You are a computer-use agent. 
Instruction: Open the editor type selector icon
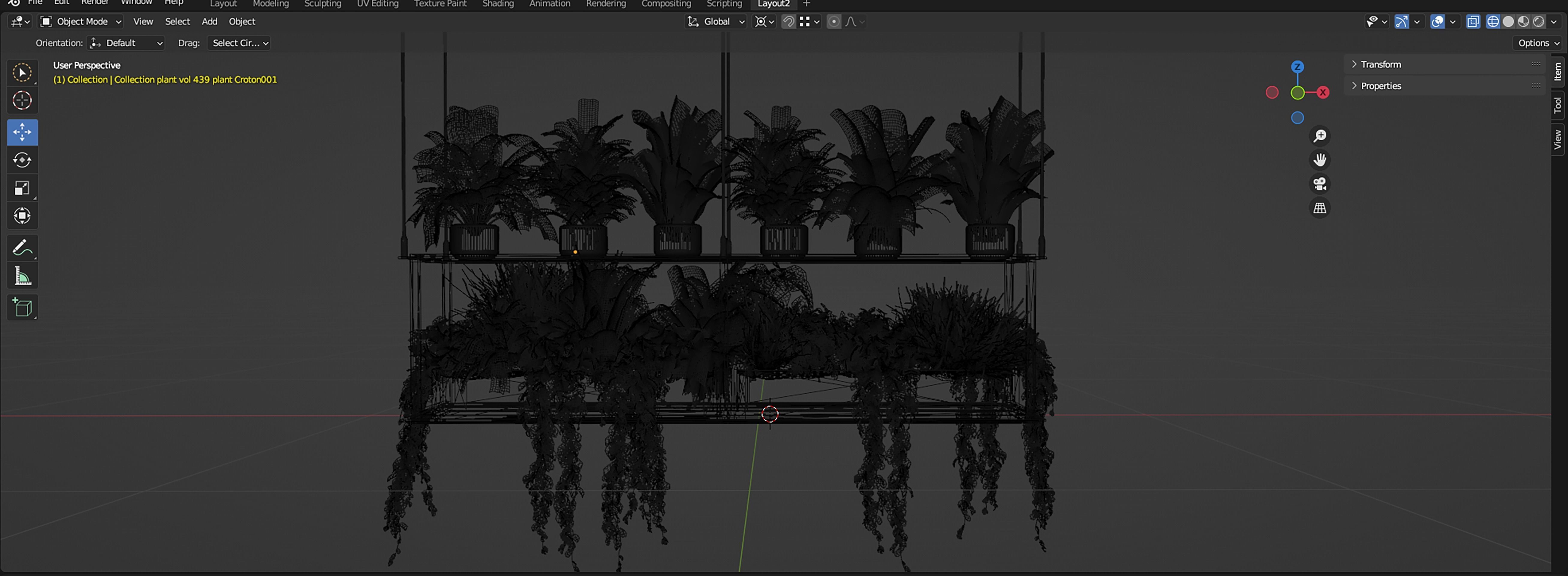(x=19, y=22)
